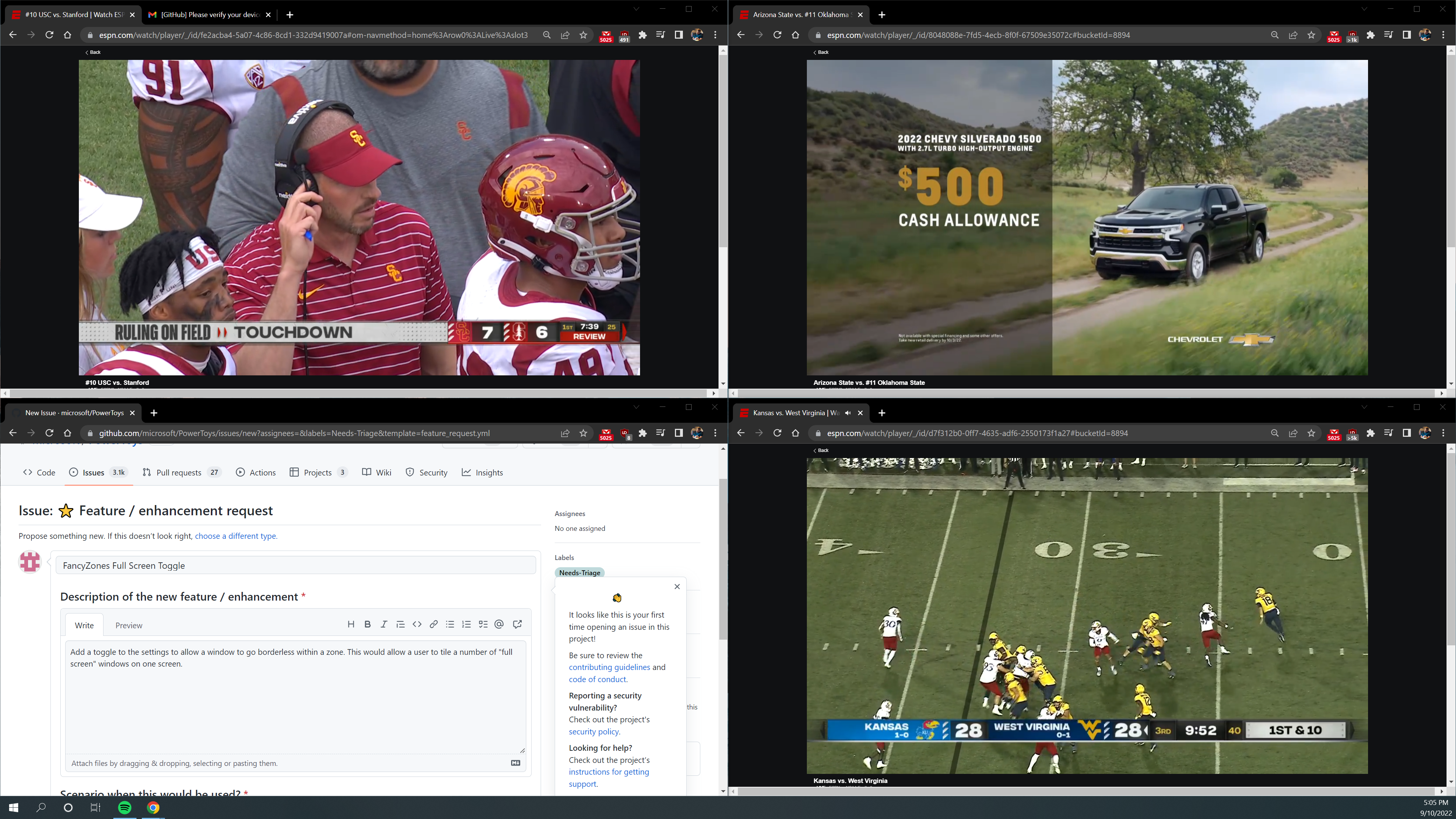Bookmark the Arizona State page with the star
This screenshot has width=1456, height=819.
coord(1311,35)
